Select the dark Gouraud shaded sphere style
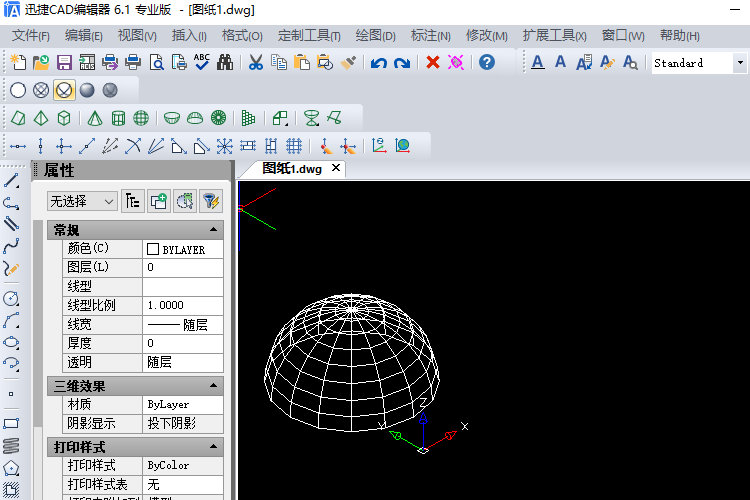Viewport: 750px width, 500px height. (x=110, y=90)
